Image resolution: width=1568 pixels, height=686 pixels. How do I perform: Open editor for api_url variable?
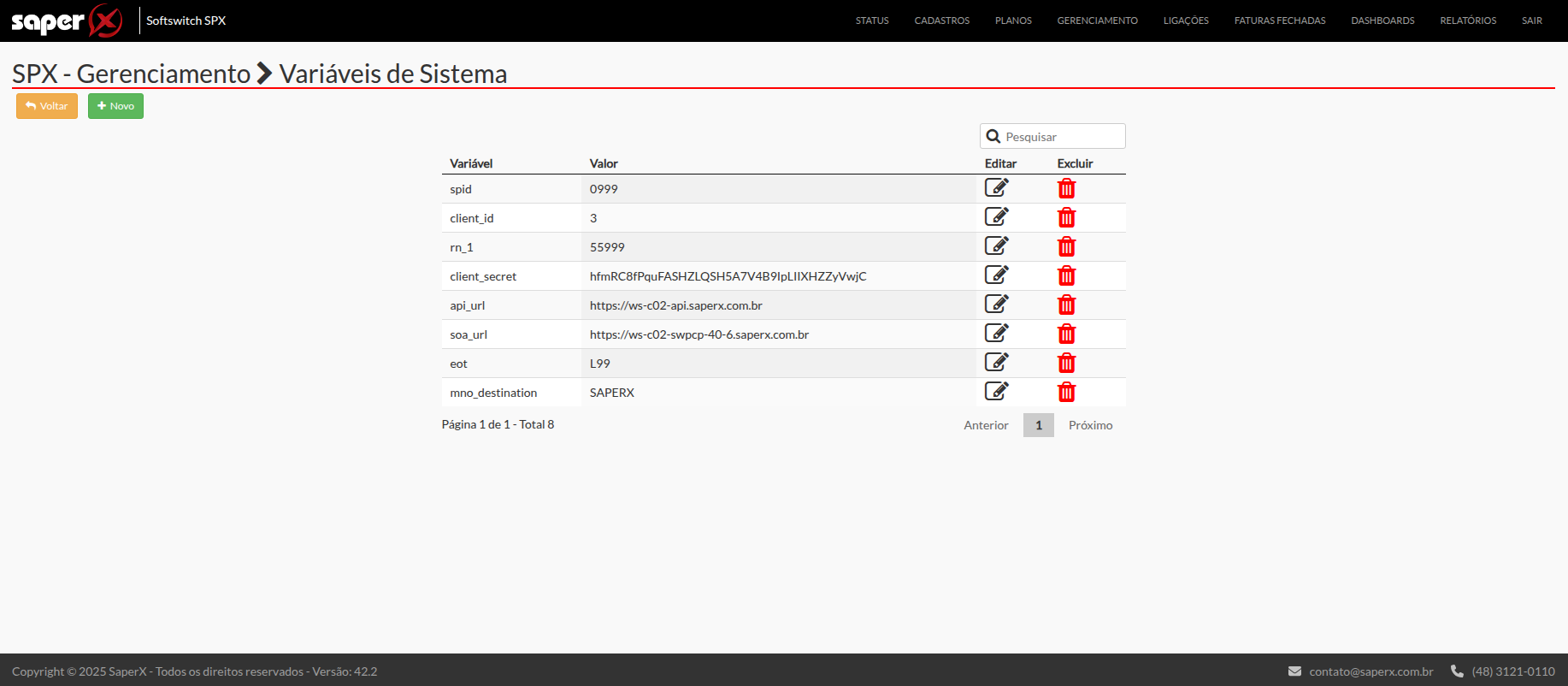pyautogui.click(x=996, y=305)
